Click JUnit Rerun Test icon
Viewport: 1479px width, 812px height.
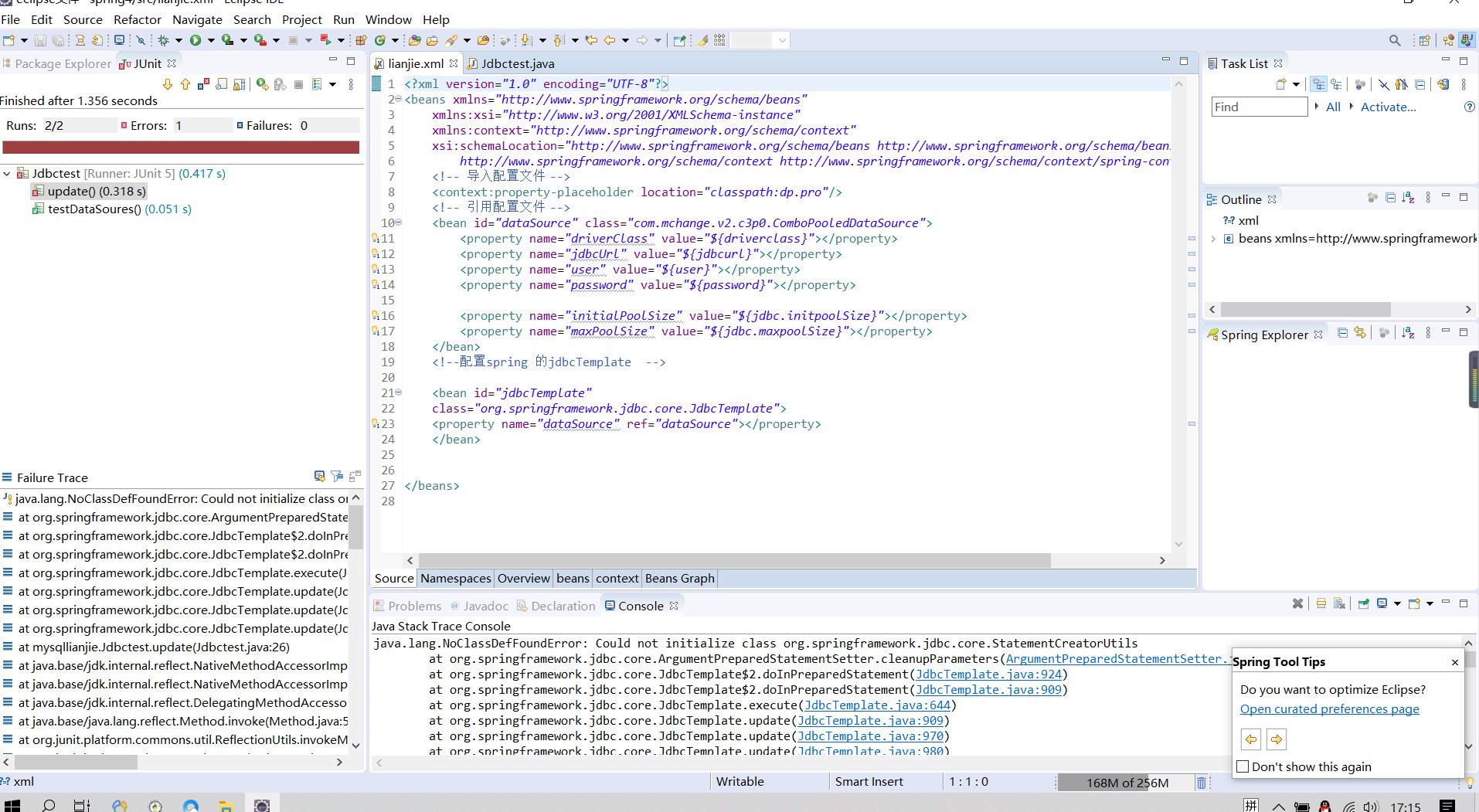pyautogui.click(x=263, y=84)
